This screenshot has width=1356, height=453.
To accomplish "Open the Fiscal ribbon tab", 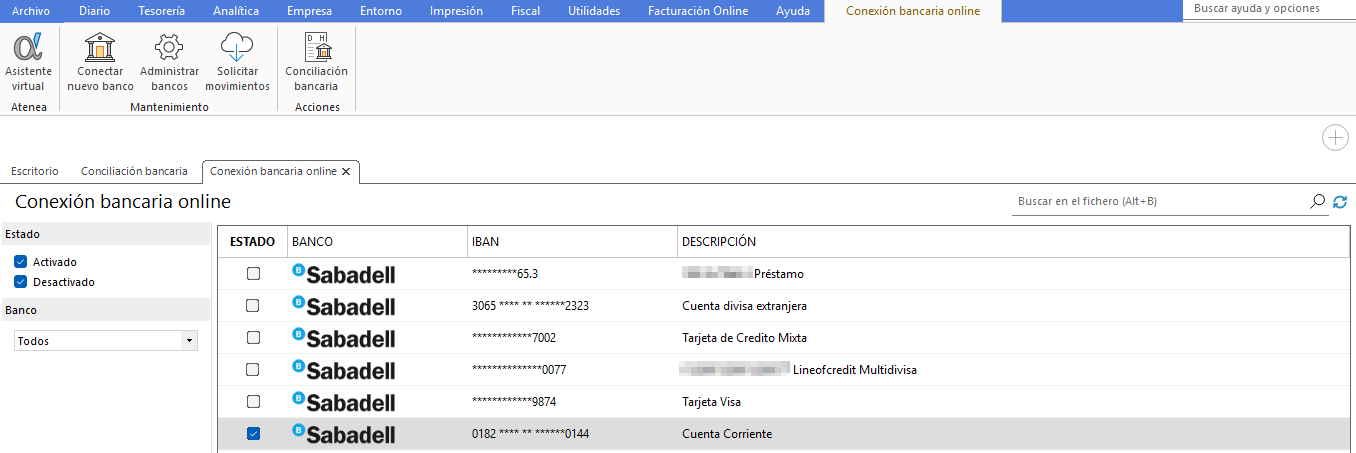I will point(525,11).
